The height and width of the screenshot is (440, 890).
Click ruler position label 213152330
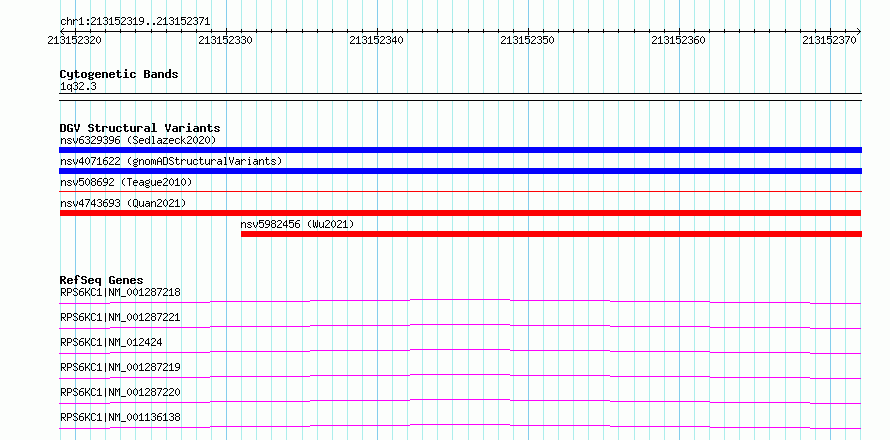pos(226,40)
